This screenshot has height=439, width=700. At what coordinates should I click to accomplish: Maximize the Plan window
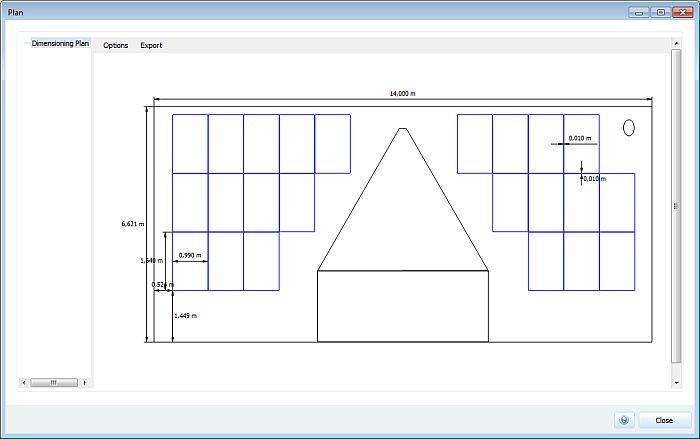(x=661, y=13)
